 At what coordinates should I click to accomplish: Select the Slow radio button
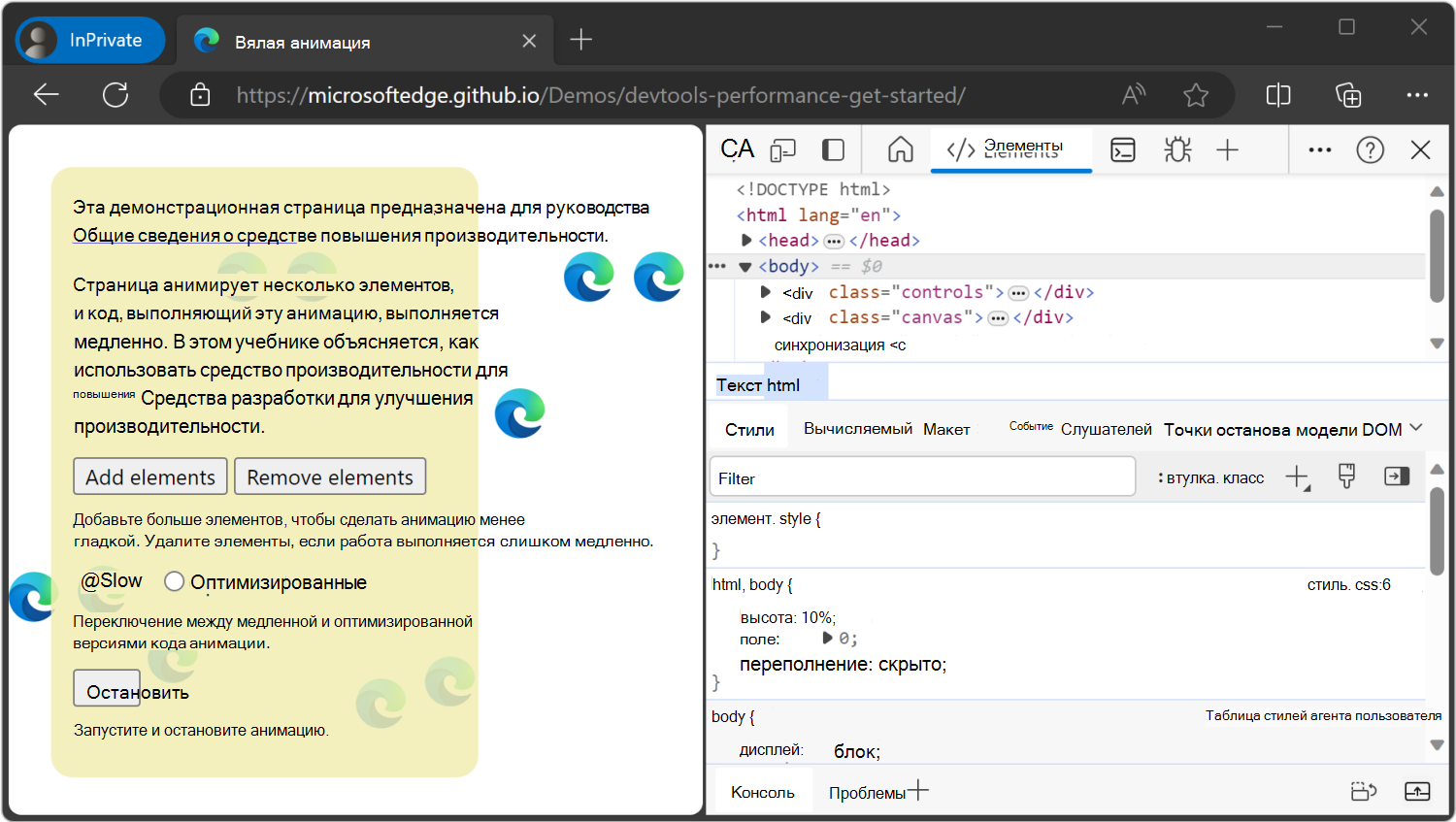tap(88, 580)
